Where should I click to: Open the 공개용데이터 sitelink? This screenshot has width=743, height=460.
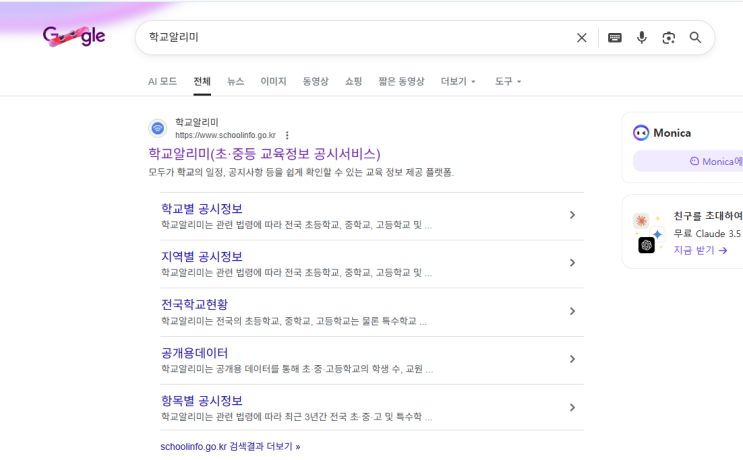(x=195, y=353)
